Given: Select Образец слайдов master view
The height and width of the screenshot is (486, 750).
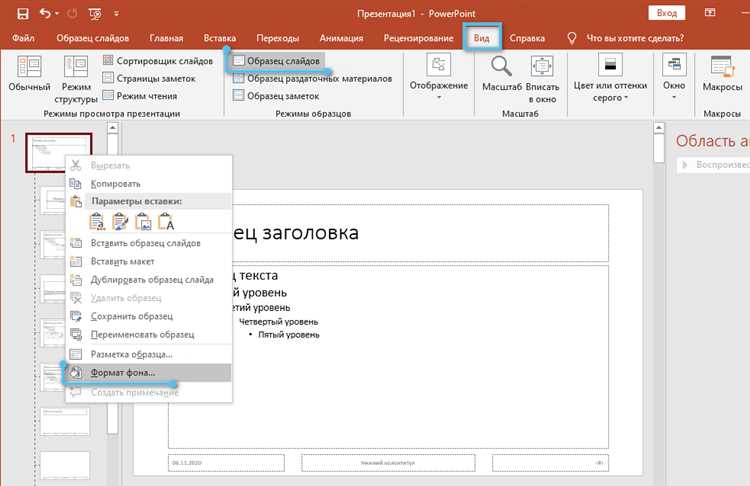Looking at the screenshot, I should (277, 61).
